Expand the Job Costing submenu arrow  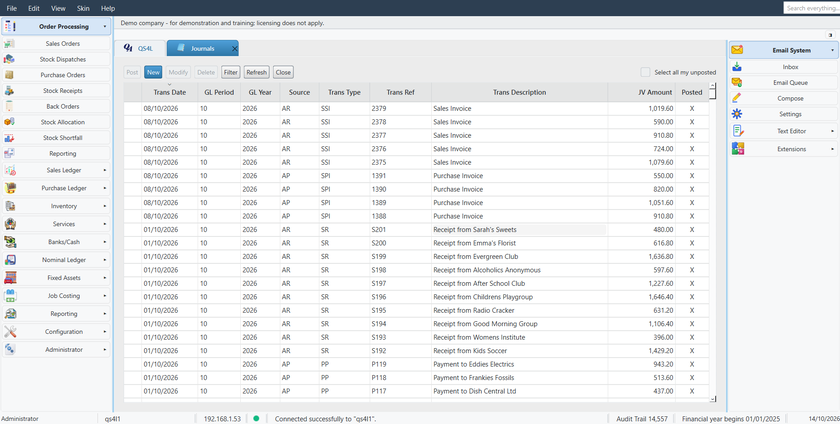coord(104,295)
